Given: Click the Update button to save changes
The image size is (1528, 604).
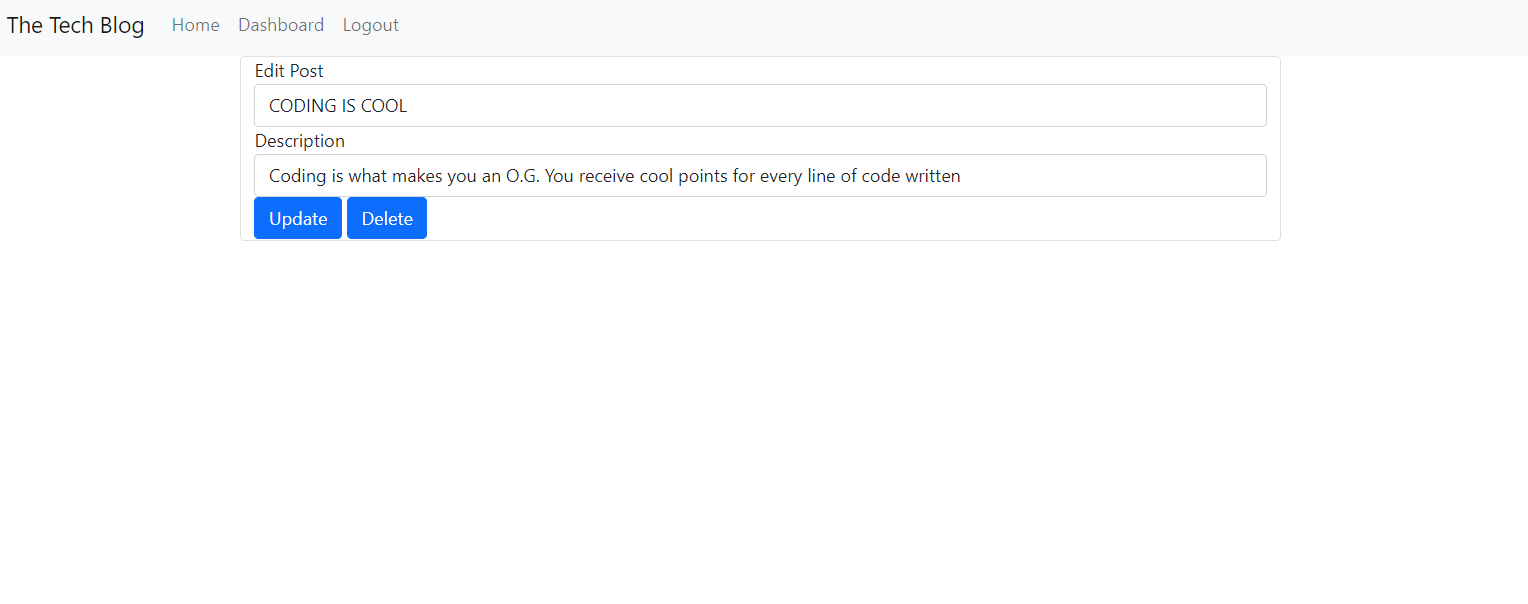Looking at the screenshot, I should (x=297, y=218).
